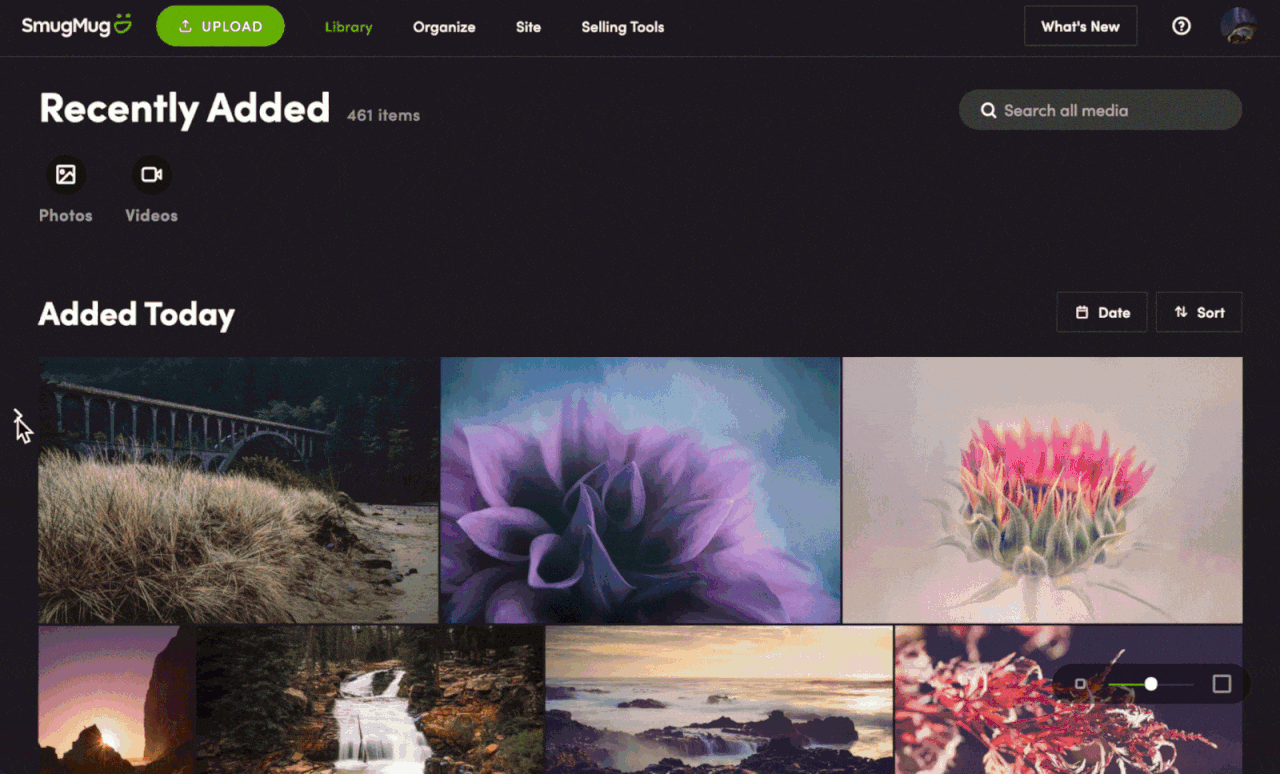Go to the Library tab
This screenshot has width=1280, height=774.
pyautogui.click(x=348, y=27)
